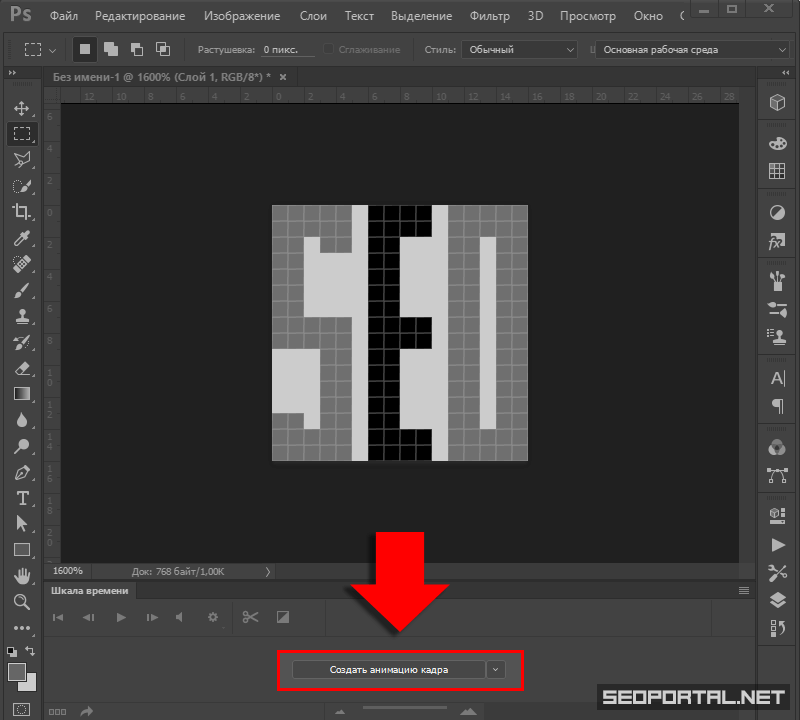Enable add to selection mode
This screenshot has width=800, height=720.
109,49
